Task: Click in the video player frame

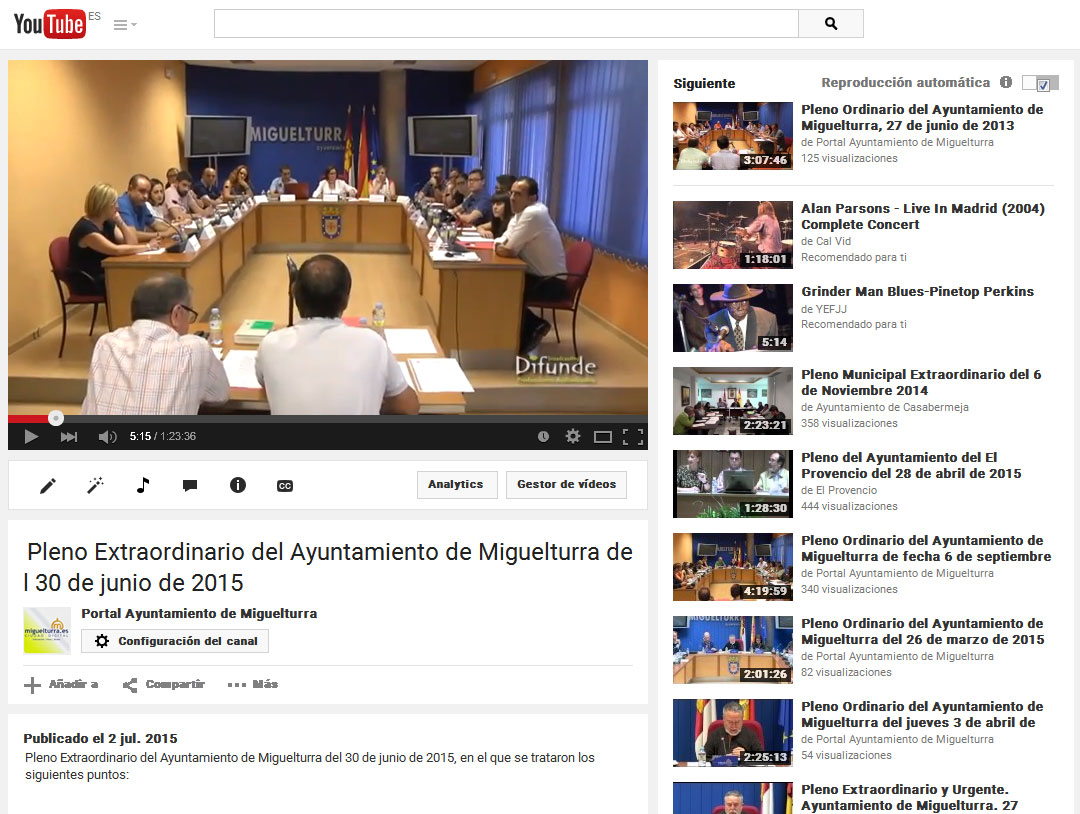Action: tap(328, 238)
